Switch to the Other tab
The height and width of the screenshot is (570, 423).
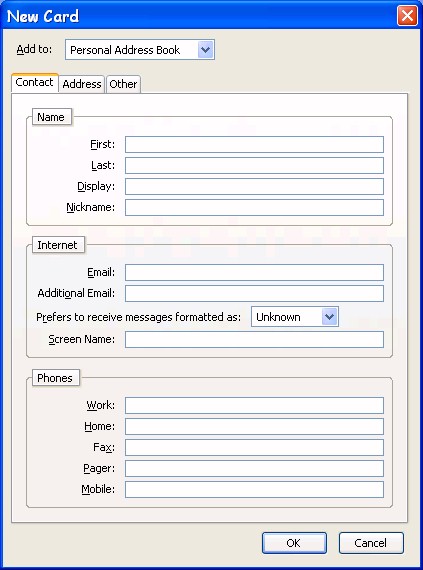[123, 84]
